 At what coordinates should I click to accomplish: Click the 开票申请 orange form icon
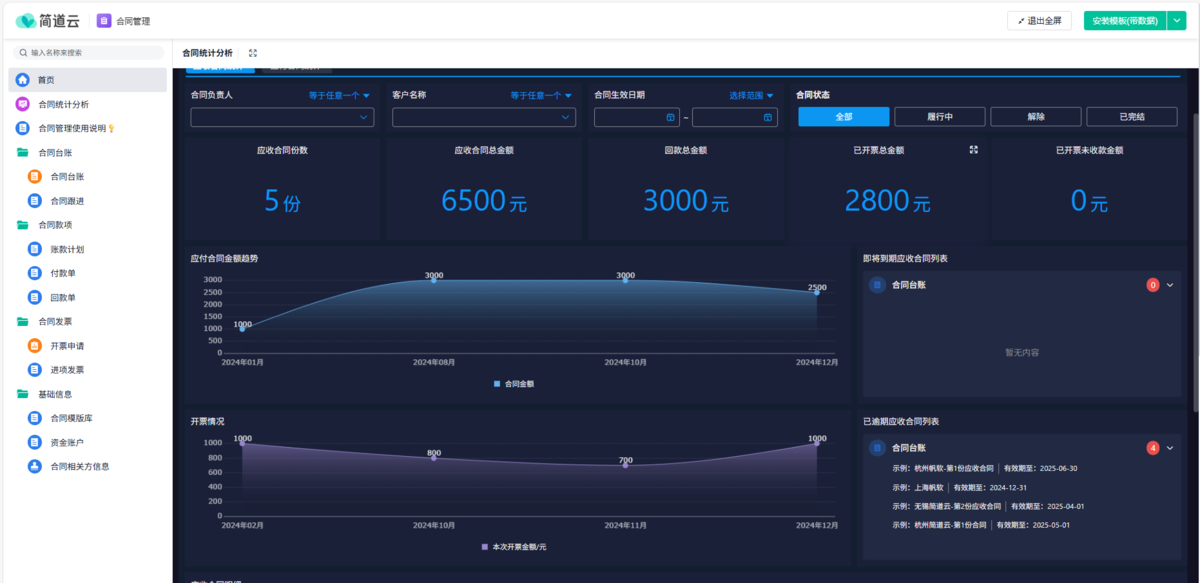click(x=35, y=346)
